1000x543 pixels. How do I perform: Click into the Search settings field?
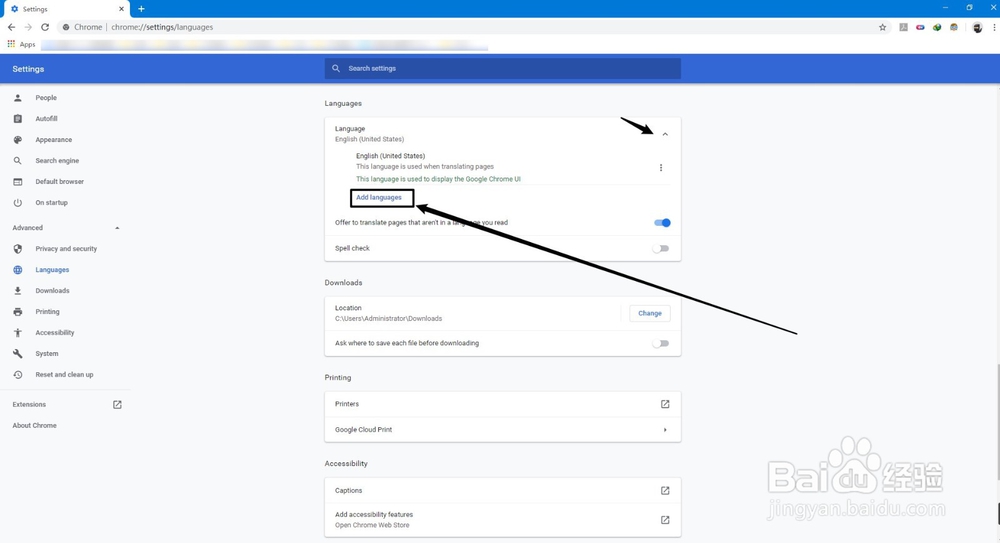pos(503,68)
